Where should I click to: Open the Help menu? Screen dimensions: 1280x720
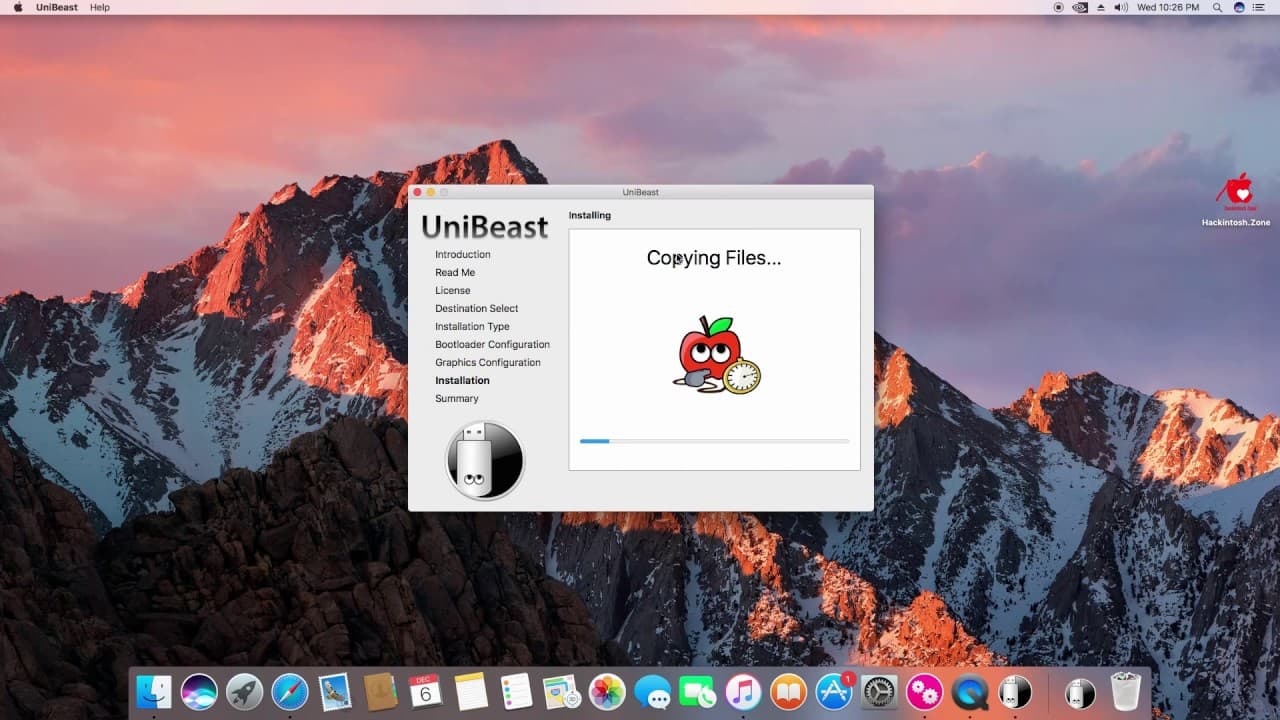tap(100, 7)
